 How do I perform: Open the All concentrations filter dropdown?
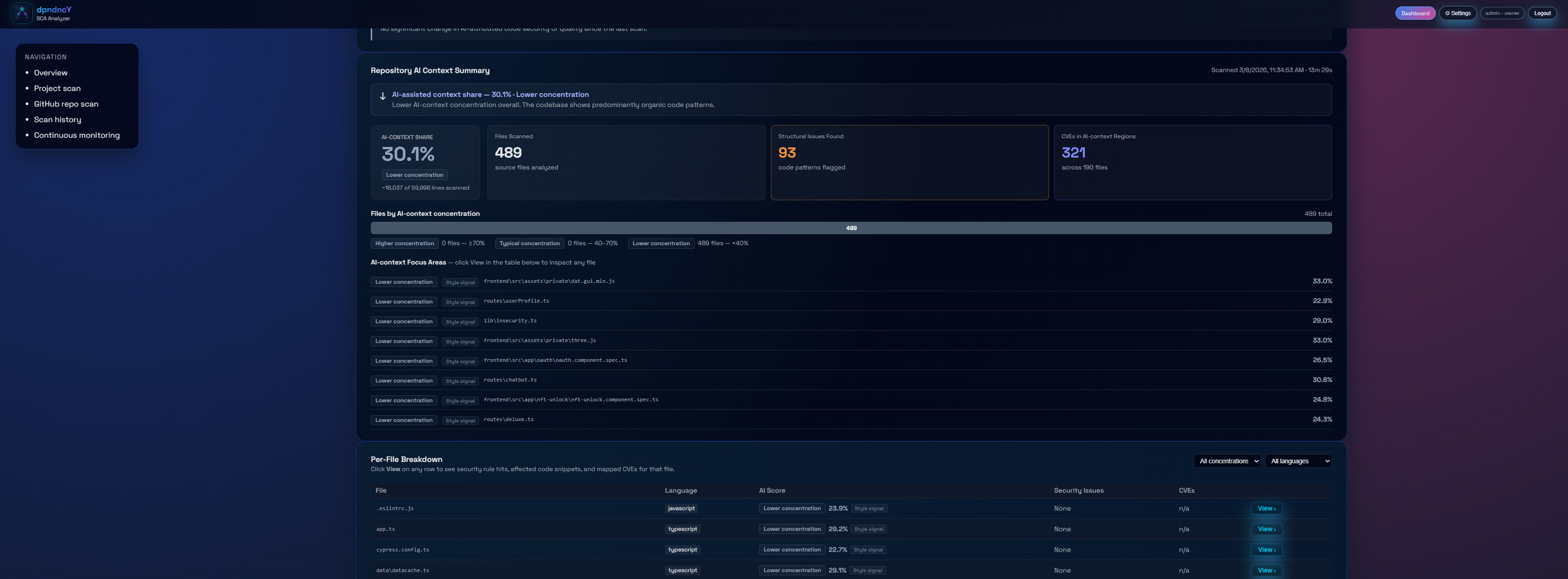(1227, 461)
